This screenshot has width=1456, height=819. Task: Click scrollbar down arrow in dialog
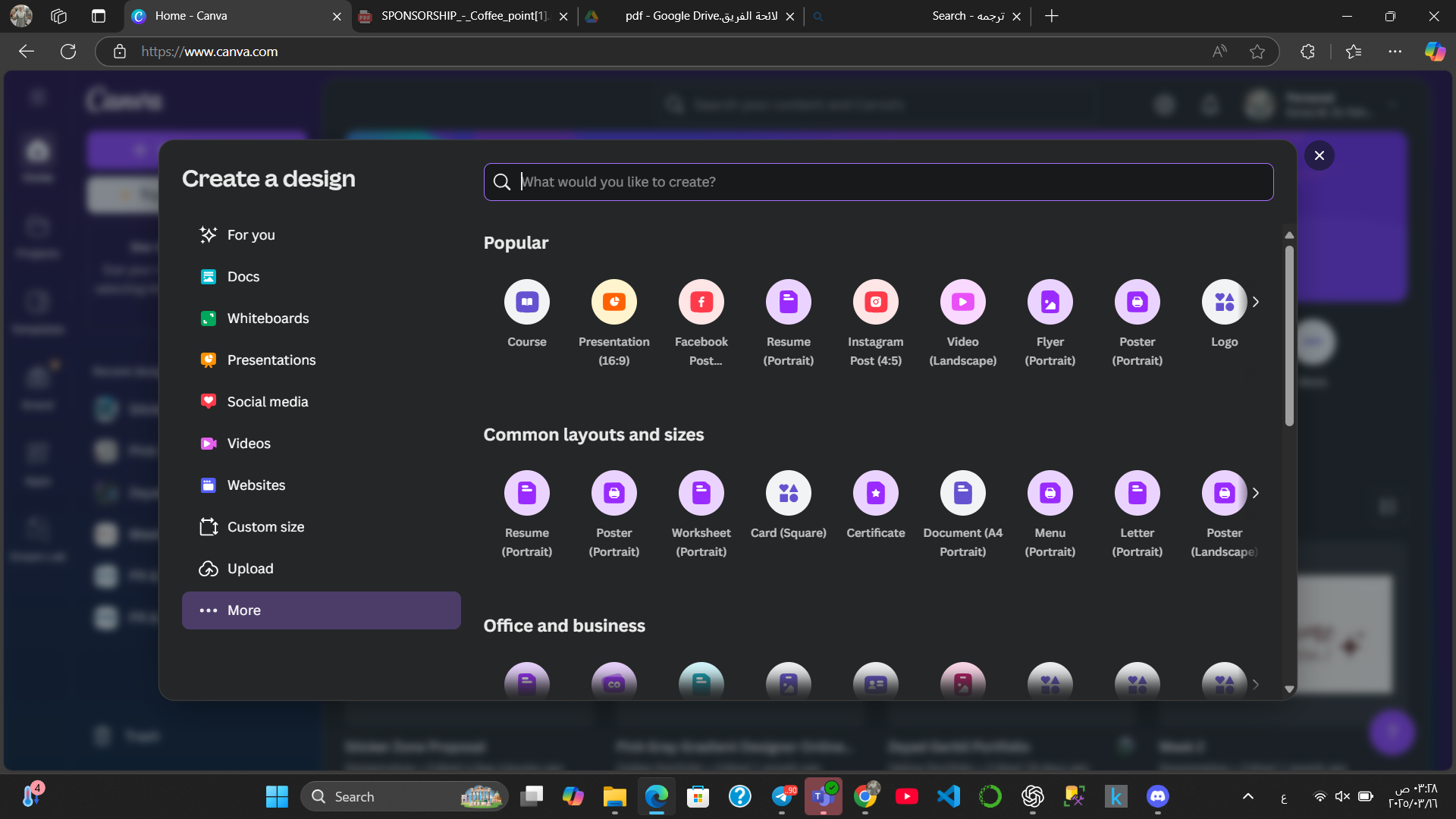(1289, 689)
